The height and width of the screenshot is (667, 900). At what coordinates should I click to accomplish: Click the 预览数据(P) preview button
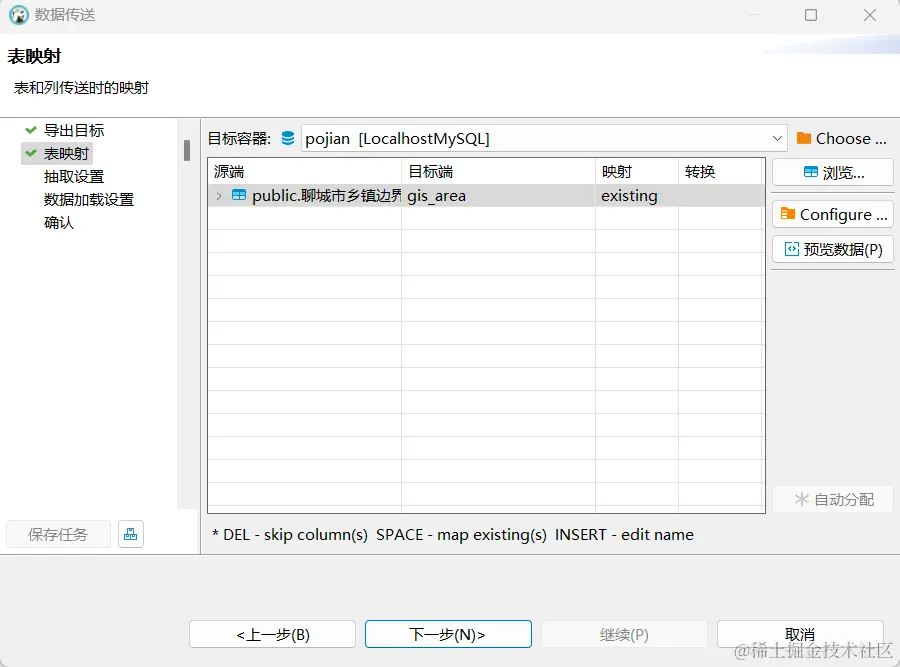point(833,249)
